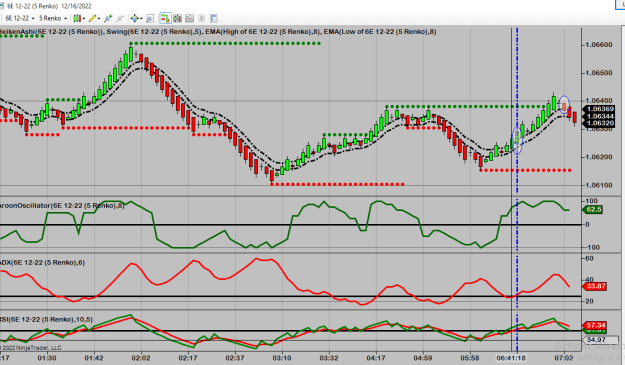Open the 5 Renko interval dropdown

(53, 18)
